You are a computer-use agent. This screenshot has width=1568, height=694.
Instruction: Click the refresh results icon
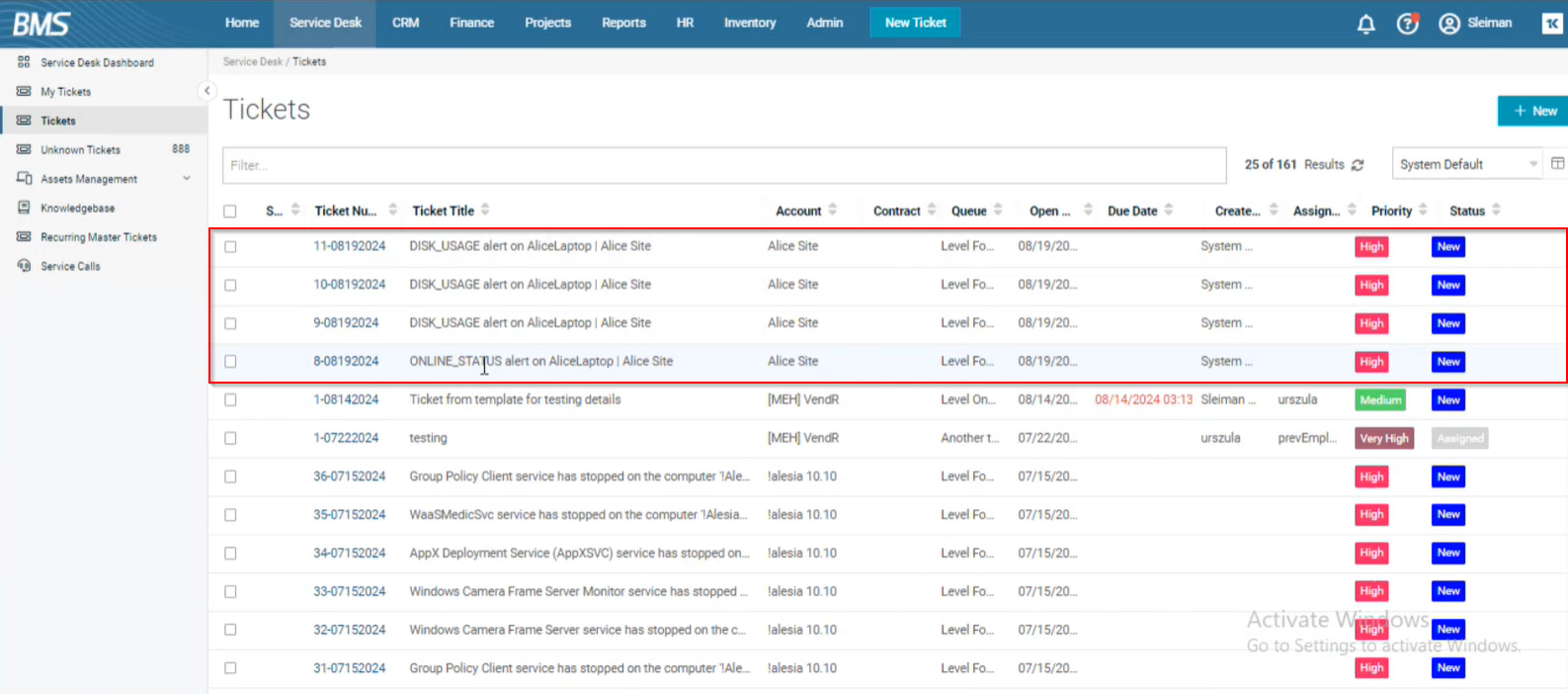click(1358, 165)
